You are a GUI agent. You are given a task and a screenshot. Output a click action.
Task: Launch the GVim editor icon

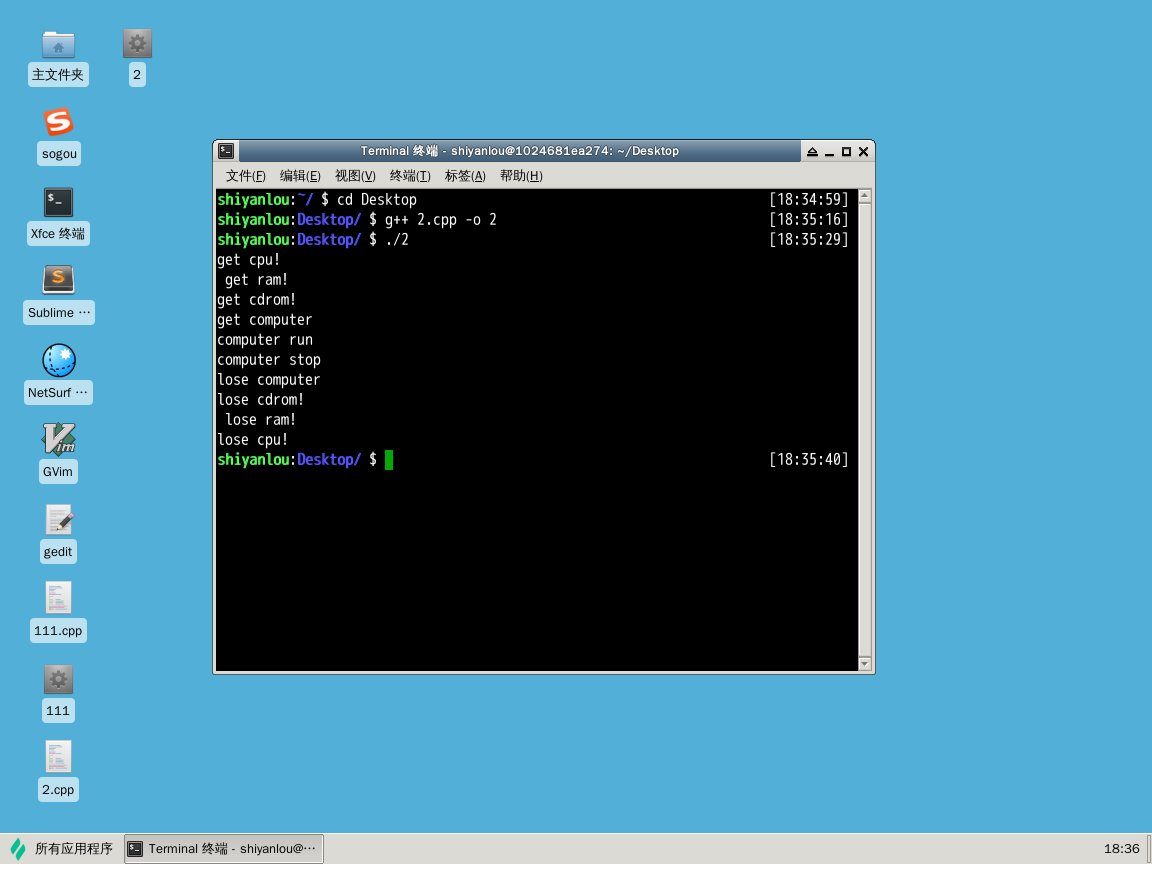coord(58,440)
